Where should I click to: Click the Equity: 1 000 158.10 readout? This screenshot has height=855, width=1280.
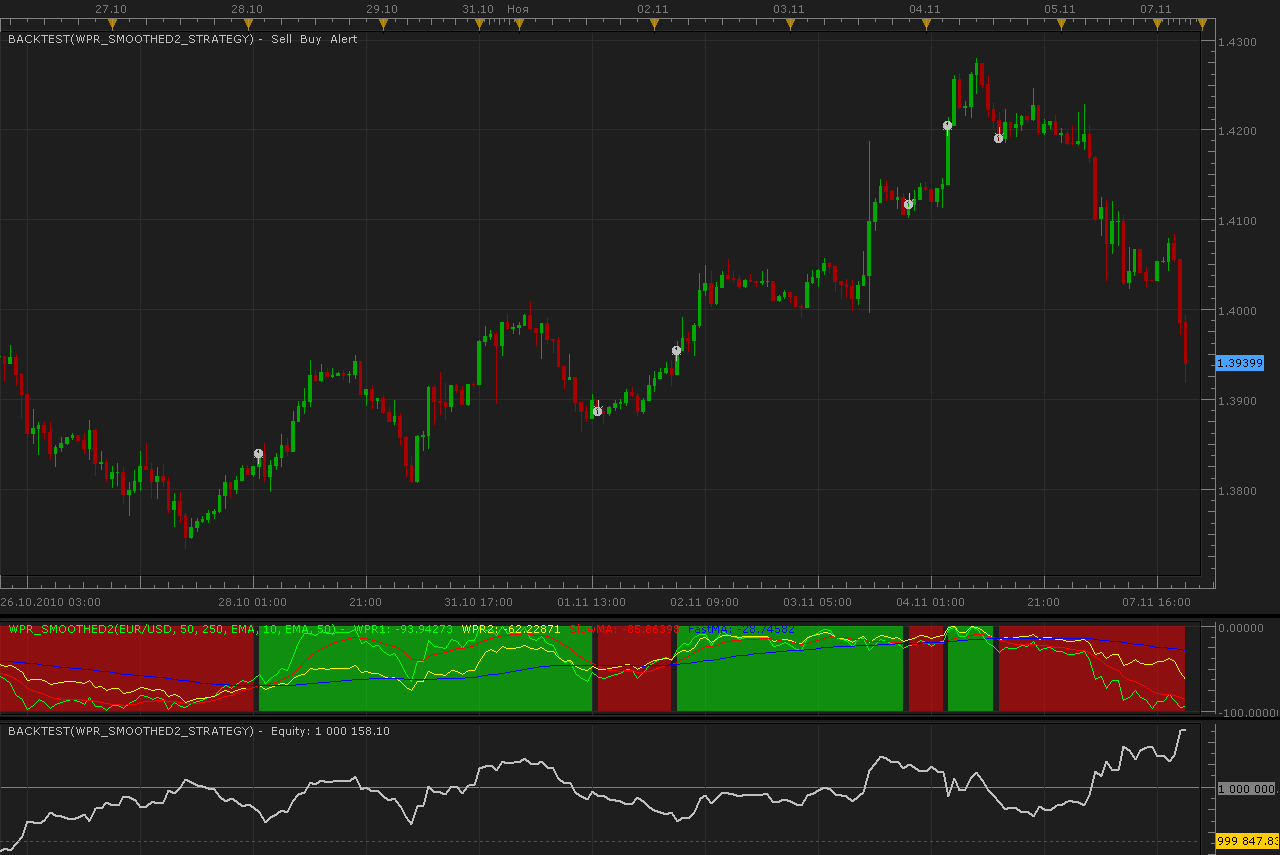pos(330,731)
